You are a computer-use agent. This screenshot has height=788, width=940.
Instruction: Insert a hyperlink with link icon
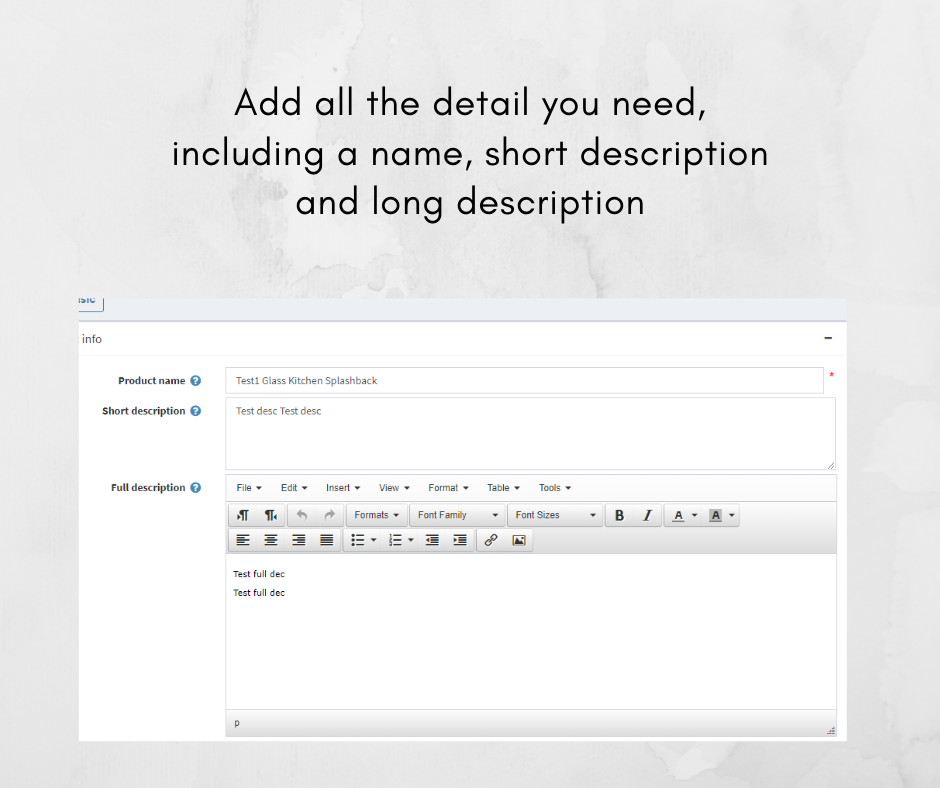(491, 540)
